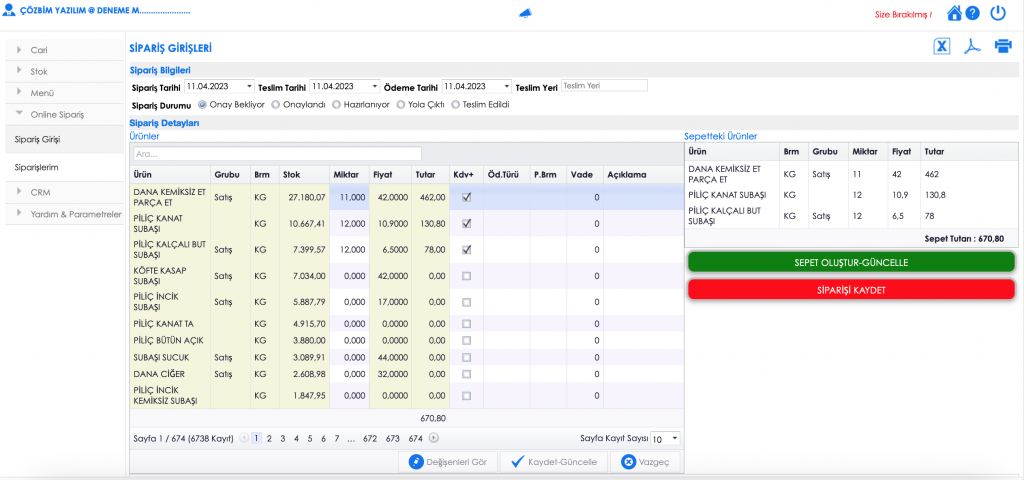
Task: Select the Yola Çıktı radio button
Action: point(400,104)
